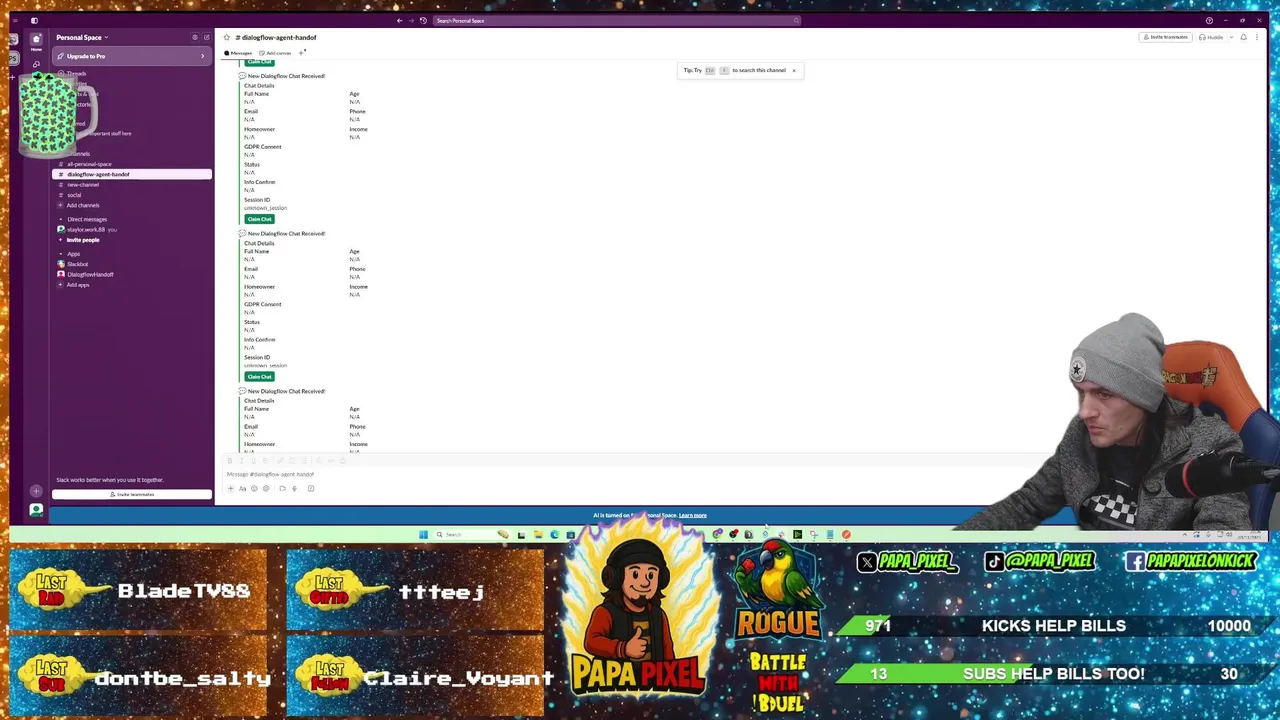Switch to the Messages tab
Screen dimensions: 1280x720
[x=238, y=53]
